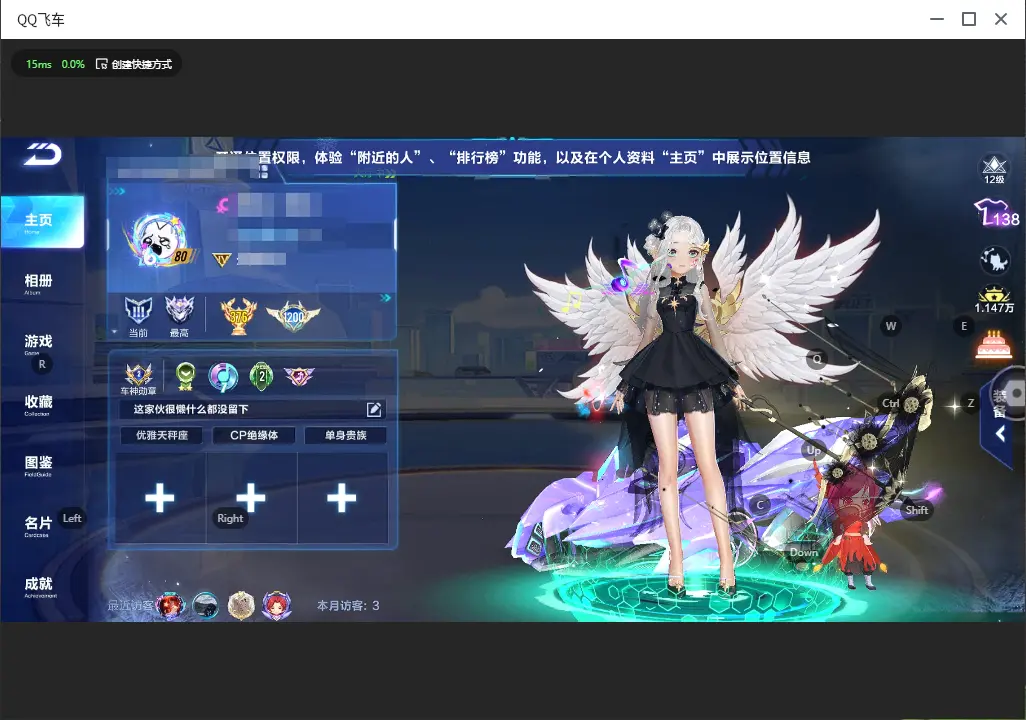Click the 最高 highest rank badge
Viewport: 1026px width, 720px height.
coord(179,316)
